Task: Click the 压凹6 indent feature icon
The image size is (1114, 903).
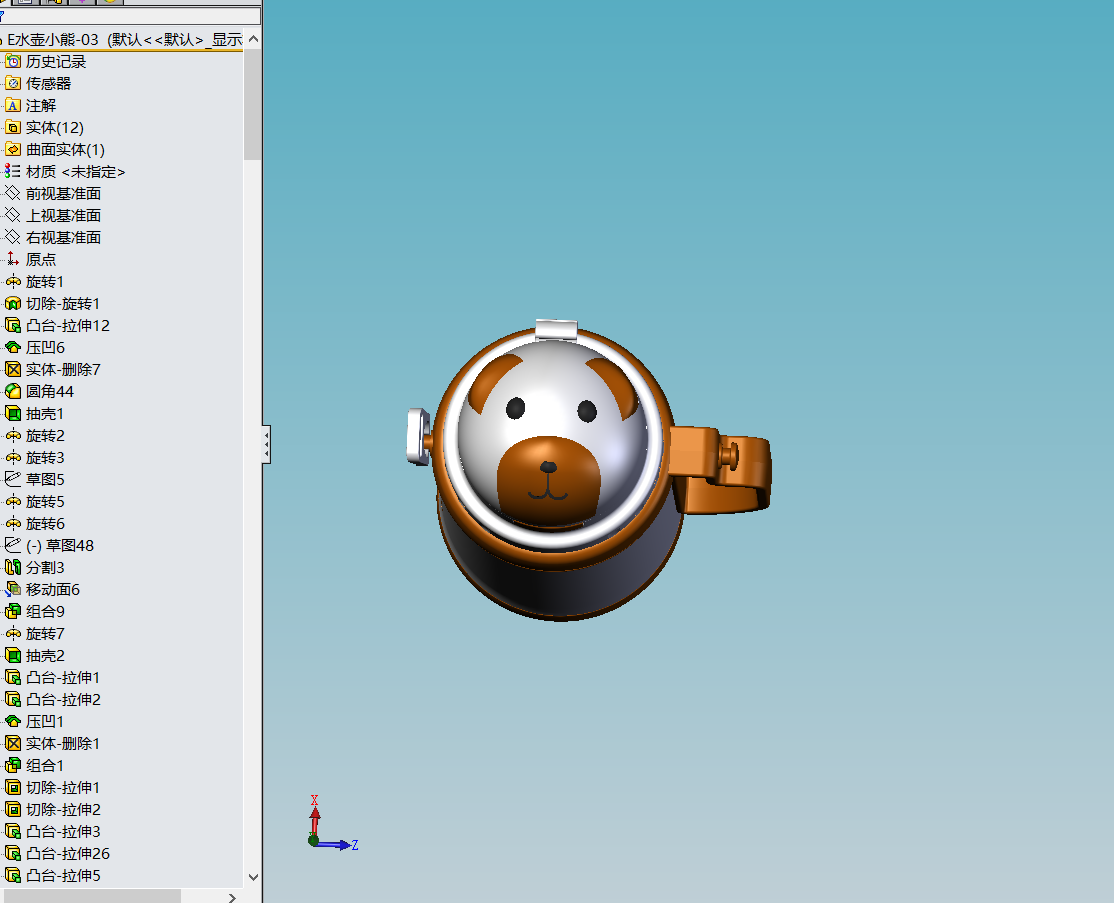Action: click(x=13, y=347)
